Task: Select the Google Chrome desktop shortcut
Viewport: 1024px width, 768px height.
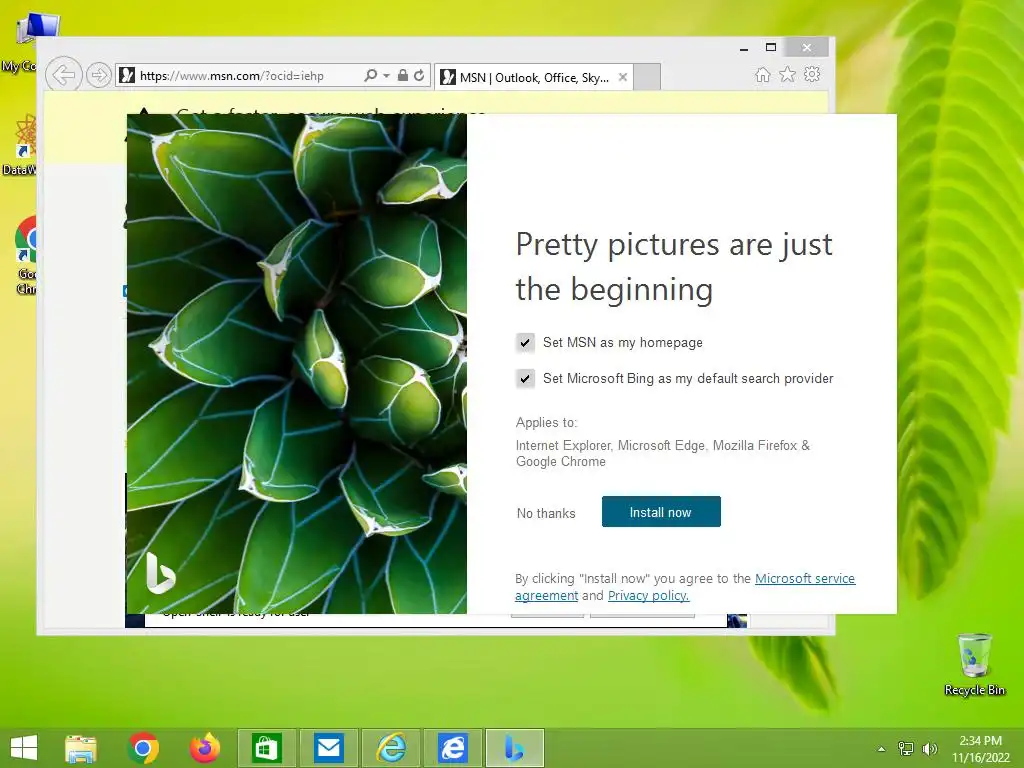Action: click(26, 256)
